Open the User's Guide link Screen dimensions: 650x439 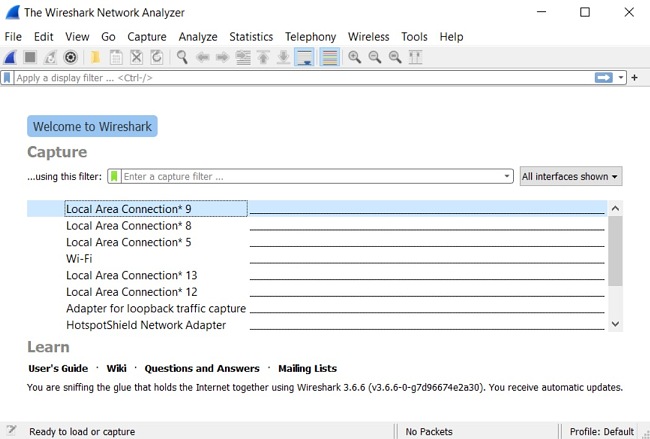[58, 368]
